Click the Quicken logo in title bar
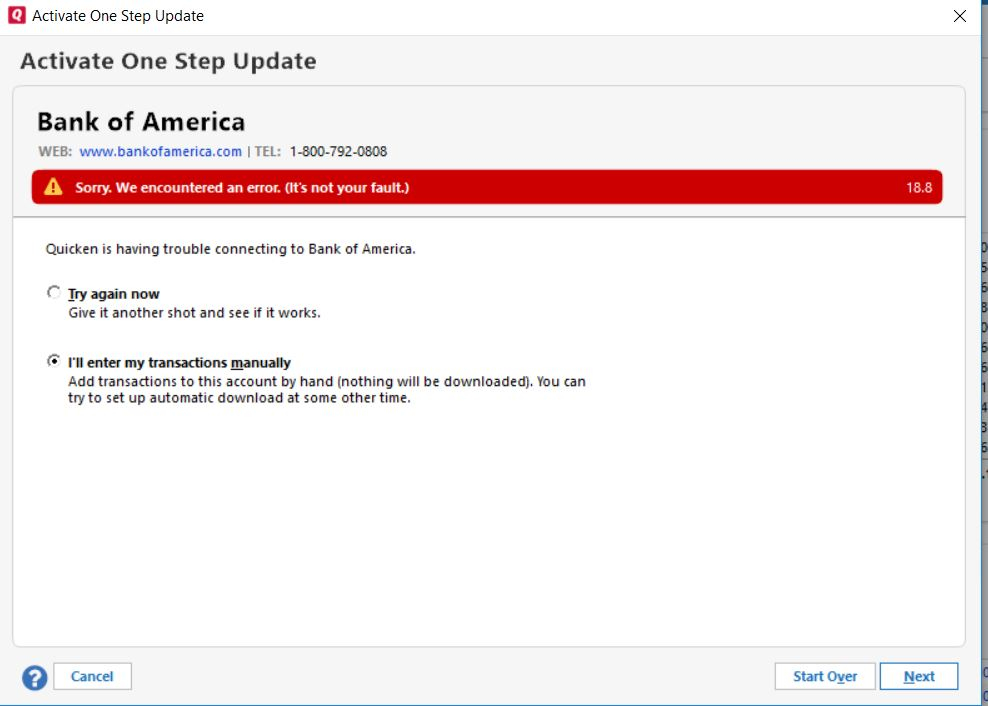Viewport: 988px width, 706px height. coord(16,15)
